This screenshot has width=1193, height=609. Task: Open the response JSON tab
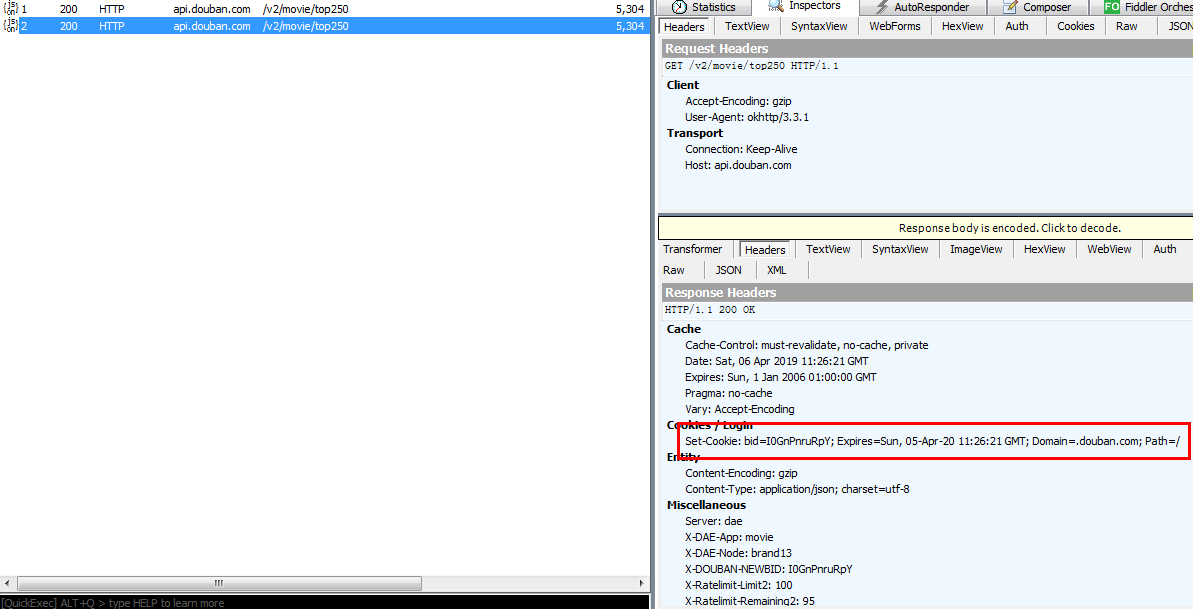[x=729, y=269]
